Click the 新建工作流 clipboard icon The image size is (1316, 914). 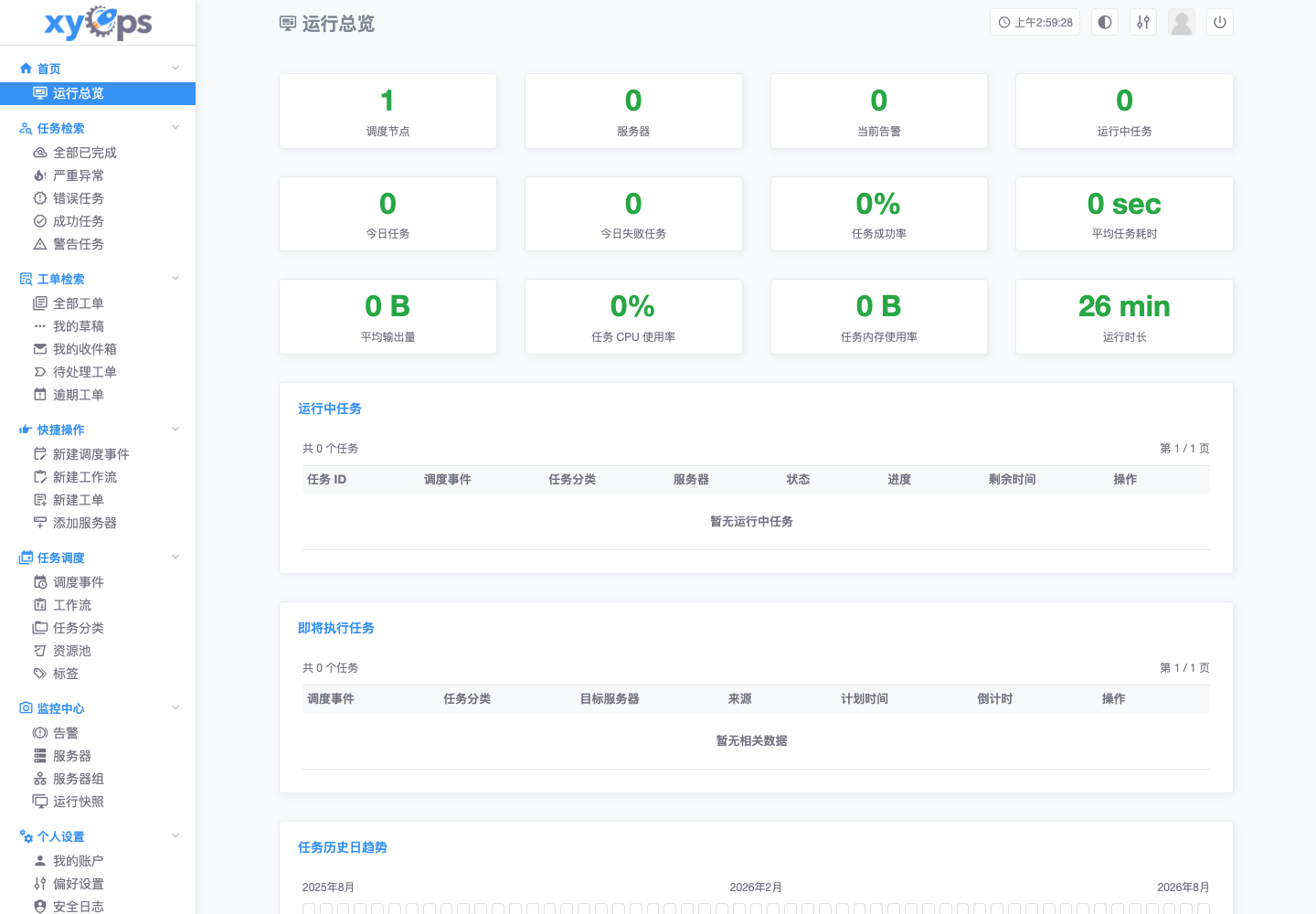click(40, 477)
